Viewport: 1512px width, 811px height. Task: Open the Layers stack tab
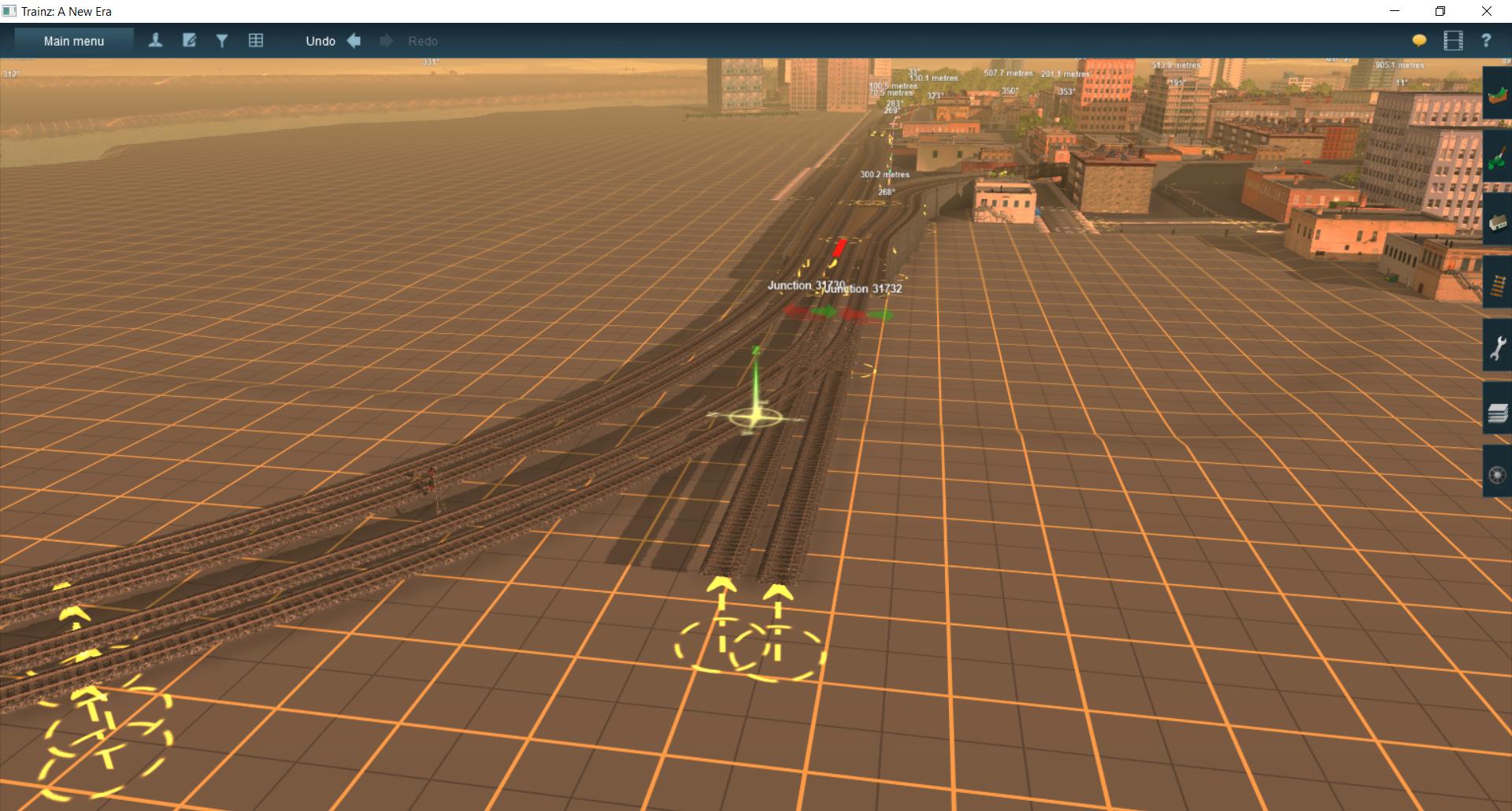(1497, 409)
